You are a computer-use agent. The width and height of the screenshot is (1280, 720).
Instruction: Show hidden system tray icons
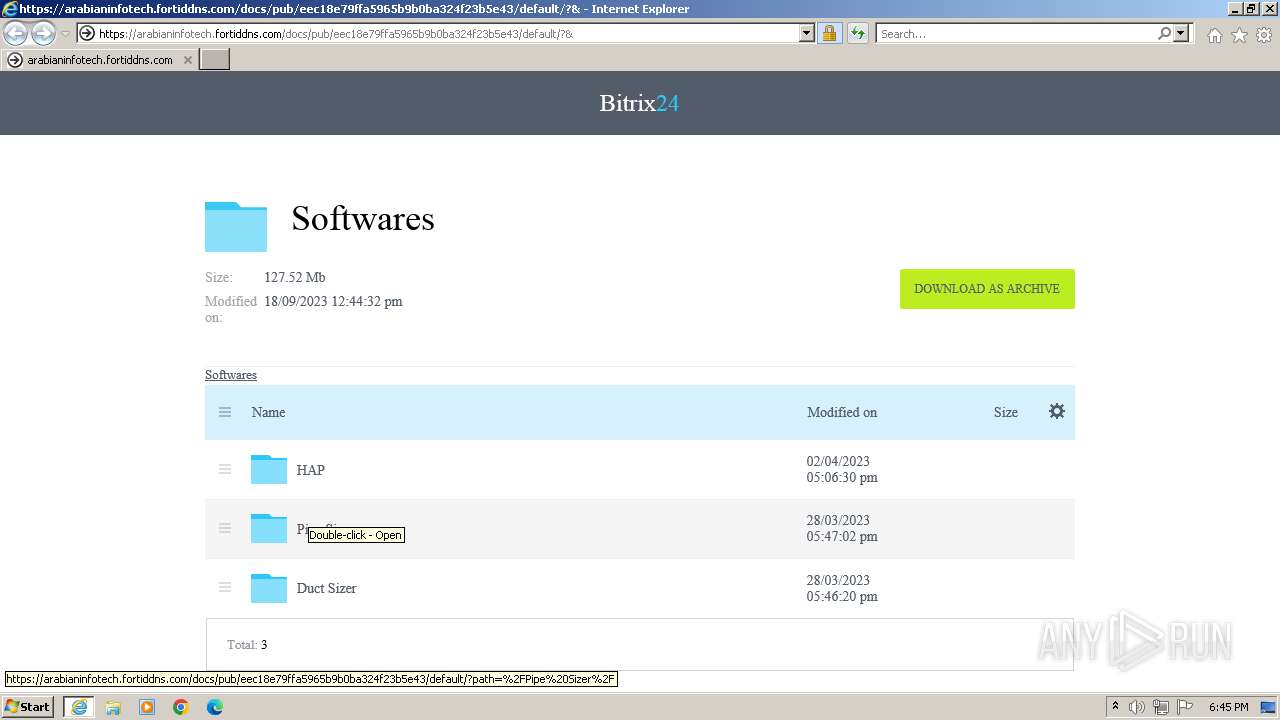(x=1115, y=707)
